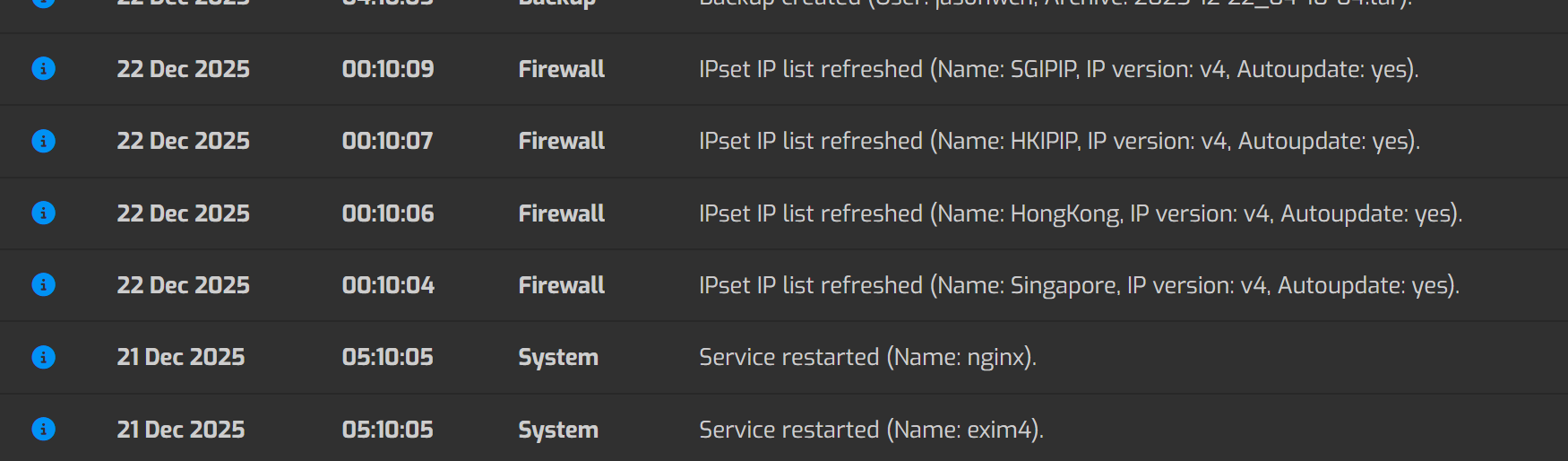This screenshot has width=1568, height=461.
Task: Click the "Service restarted (Name: nginx)" message
Action: (x=867, y=357)
